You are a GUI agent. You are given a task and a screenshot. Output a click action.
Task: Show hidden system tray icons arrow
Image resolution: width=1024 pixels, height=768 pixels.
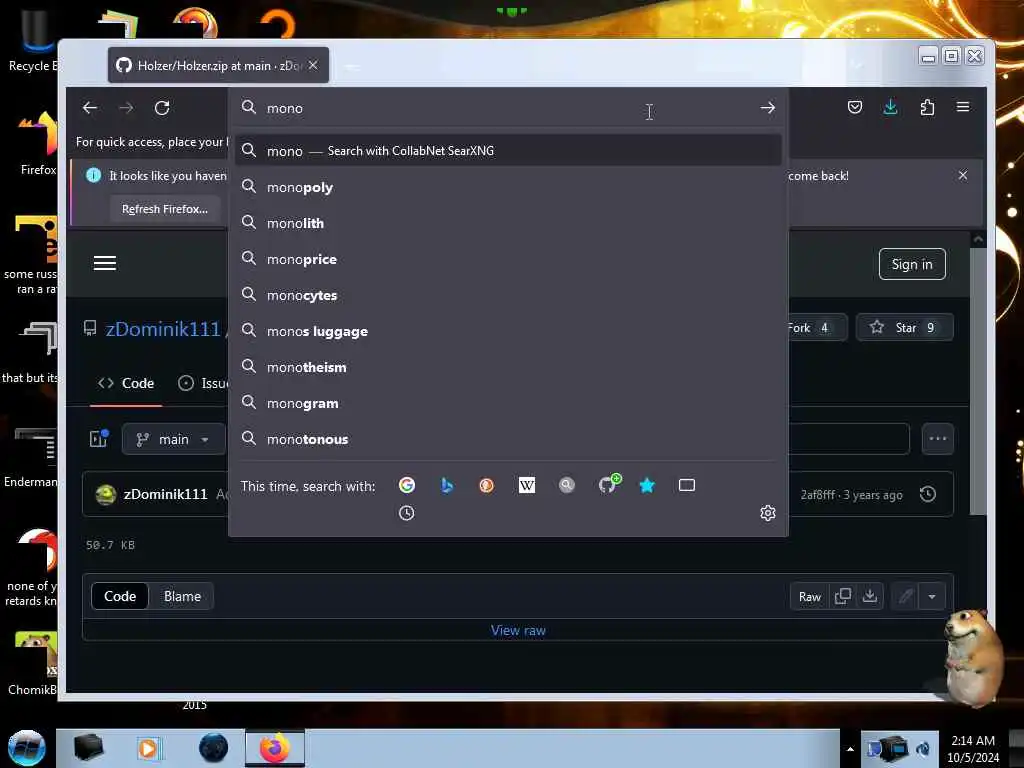[850, 748]
